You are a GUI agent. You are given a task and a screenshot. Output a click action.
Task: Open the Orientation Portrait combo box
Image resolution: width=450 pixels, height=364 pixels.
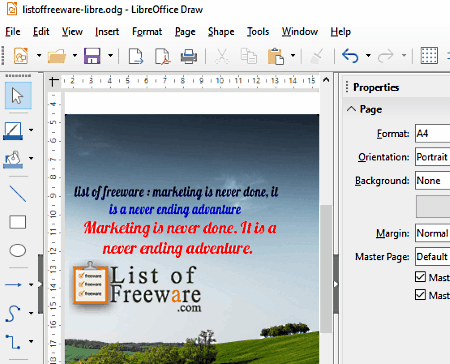(433, 157)
